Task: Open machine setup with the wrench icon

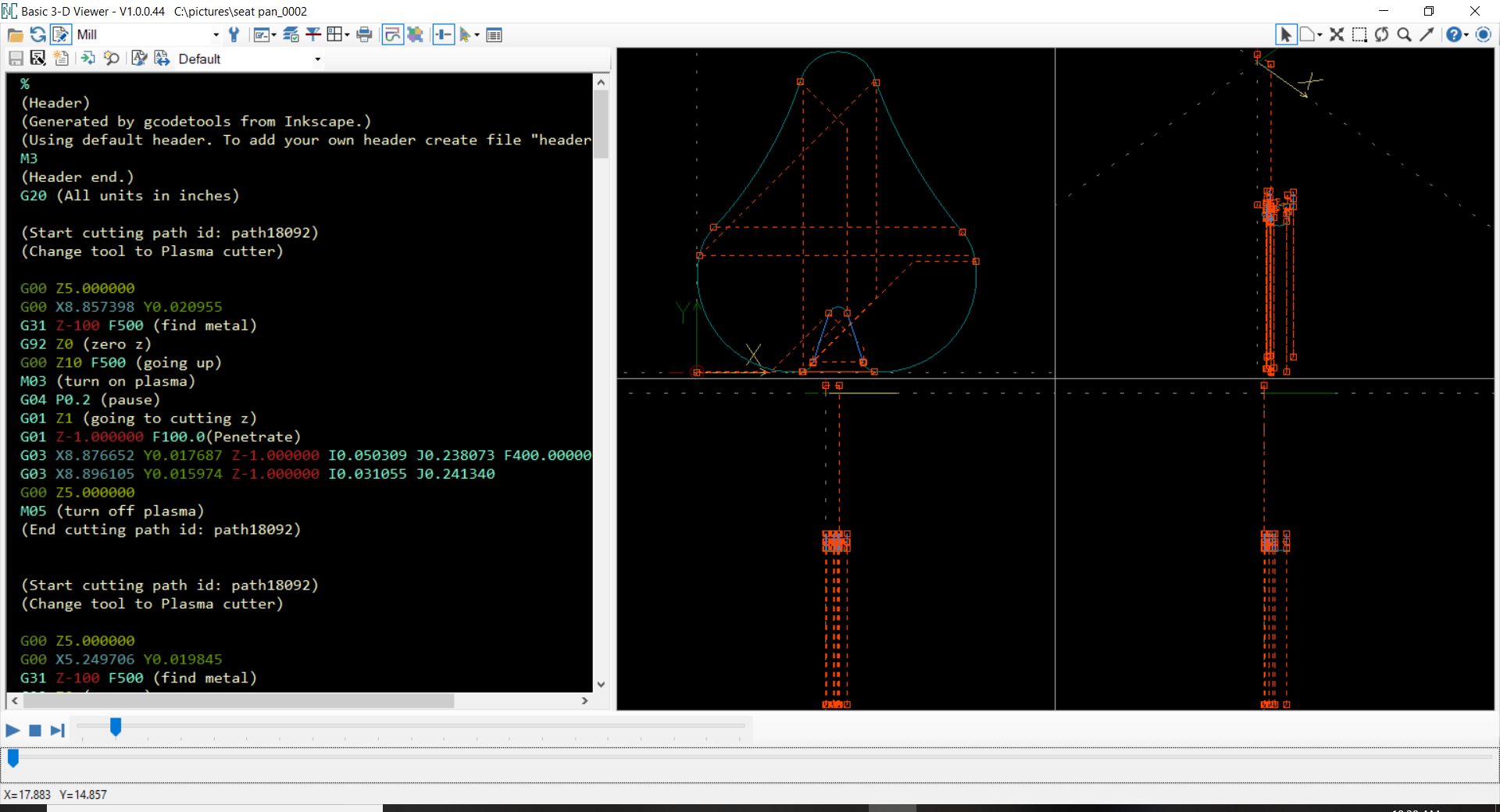Action: [x=234, y=35]
